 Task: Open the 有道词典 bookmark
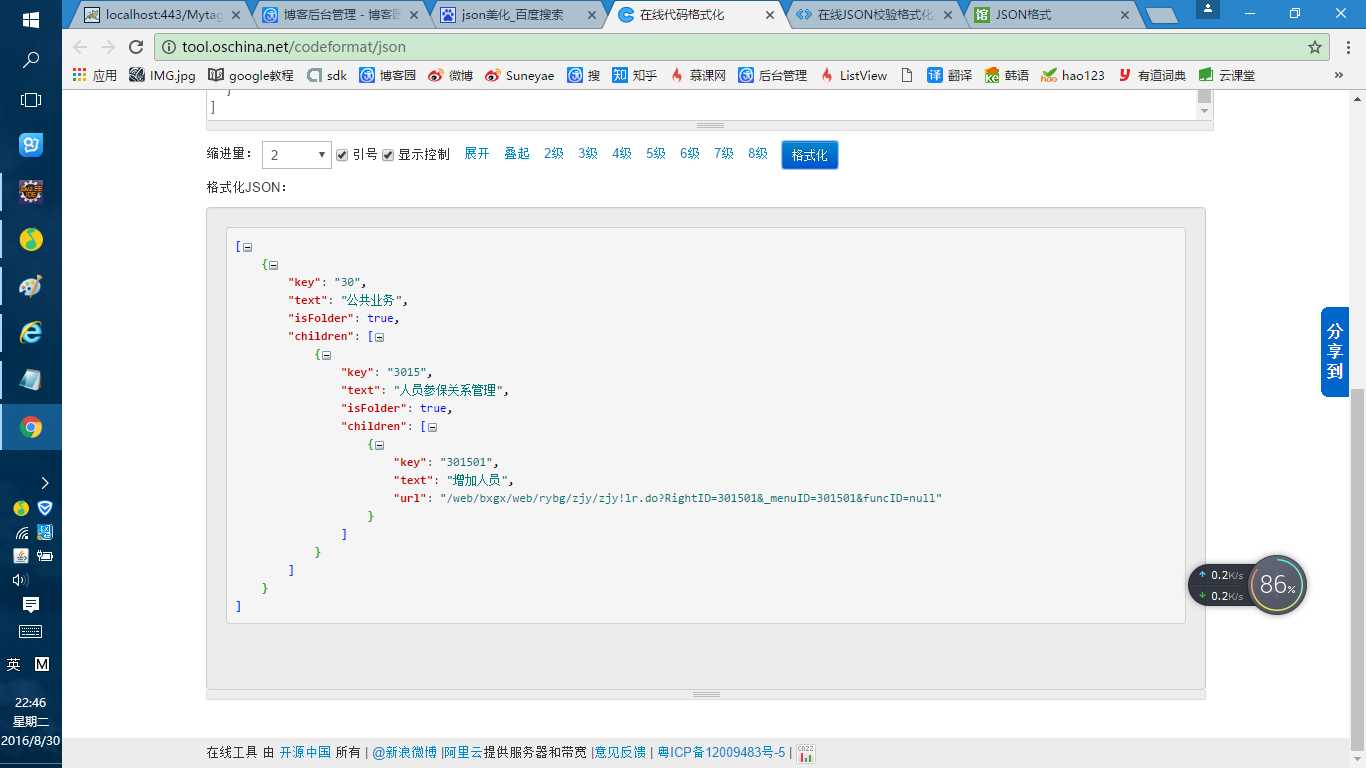1152,75
